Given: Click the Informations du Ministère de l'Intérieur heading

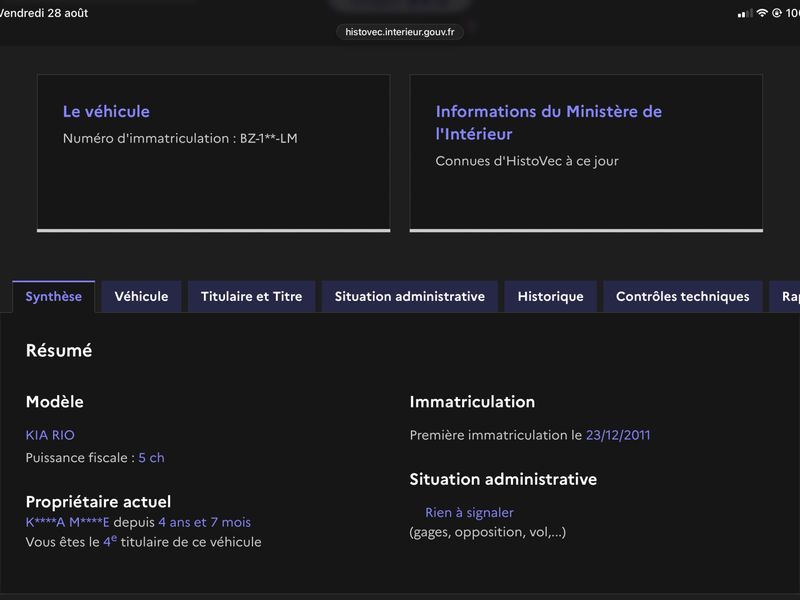Looking at the screenshot, I should pyautogui.click(x=548, y=122).
